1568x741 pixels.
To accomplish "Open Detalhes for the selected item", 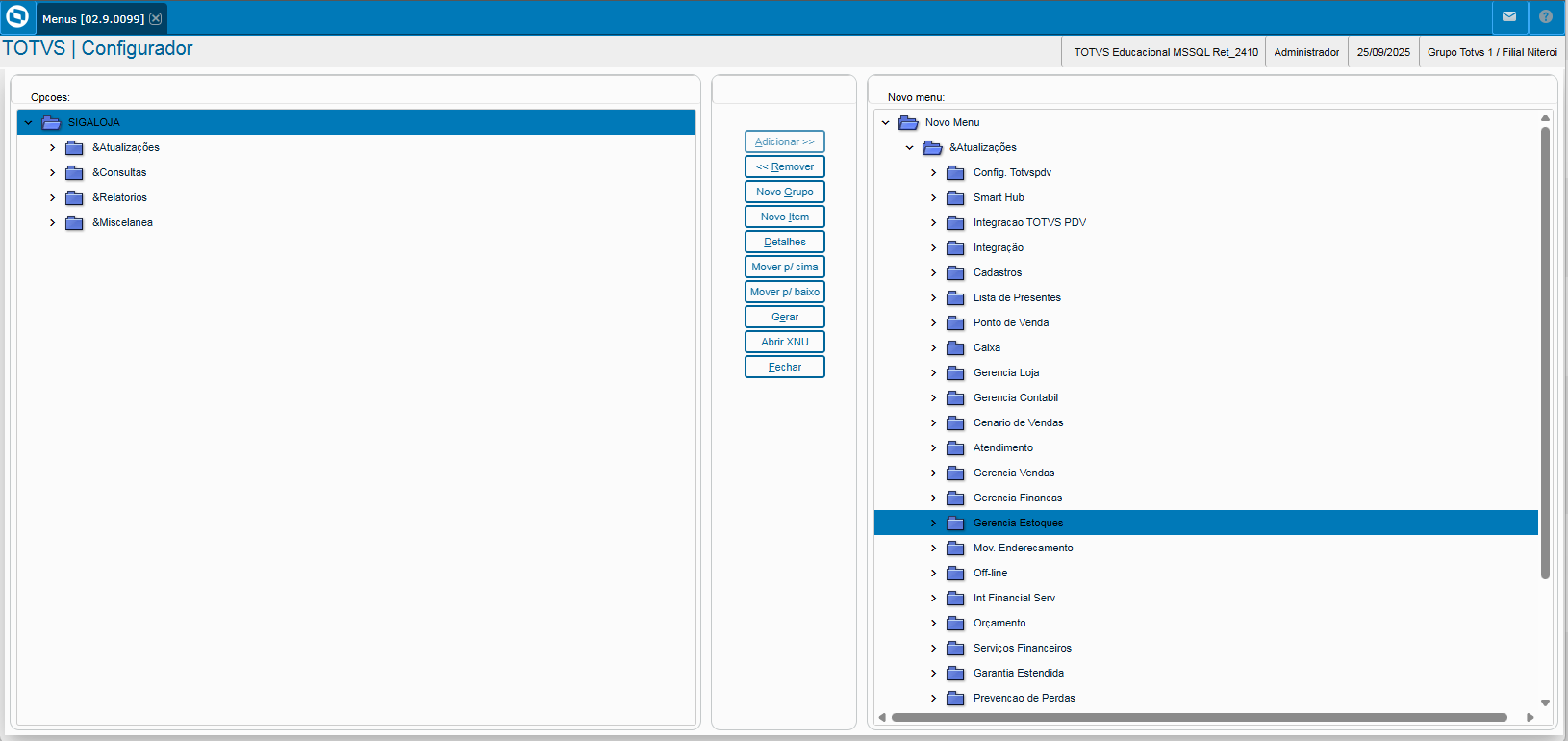I will click(785, 242).
